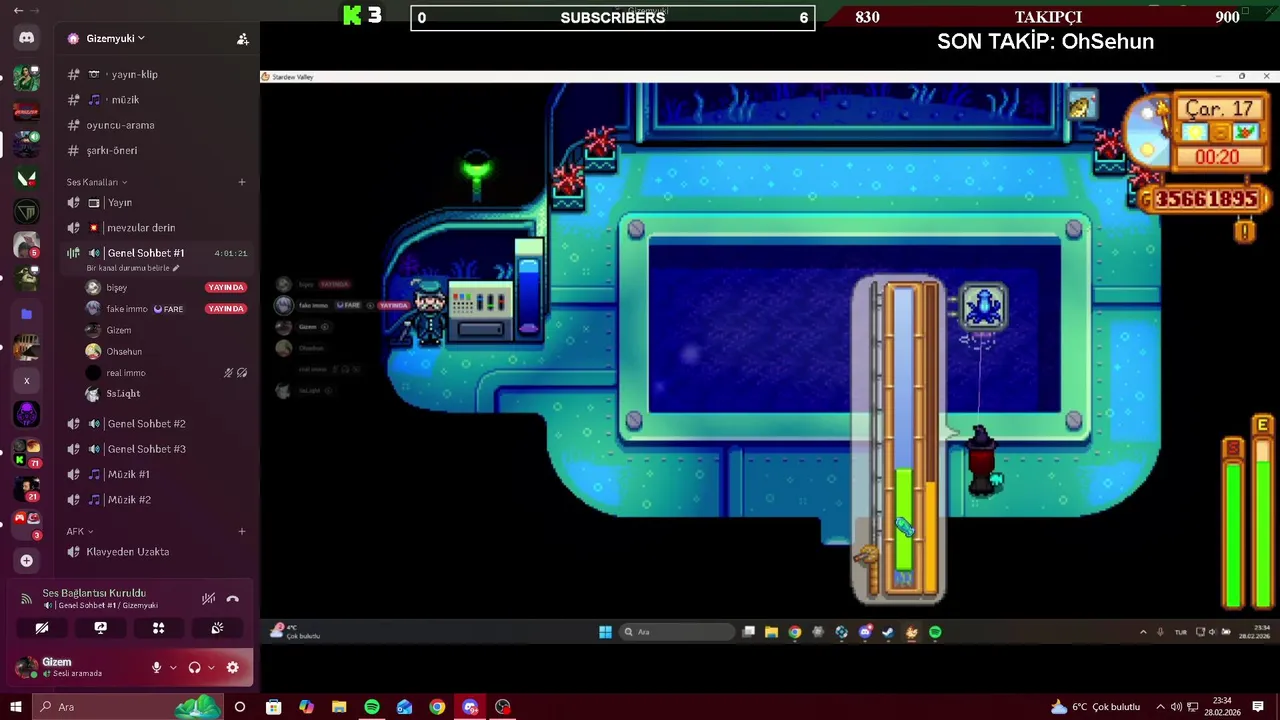Image resolution: width=1280 pixels, height=720 pixels.
Task: Start an activity in voice panel
Action: point(158,628)
